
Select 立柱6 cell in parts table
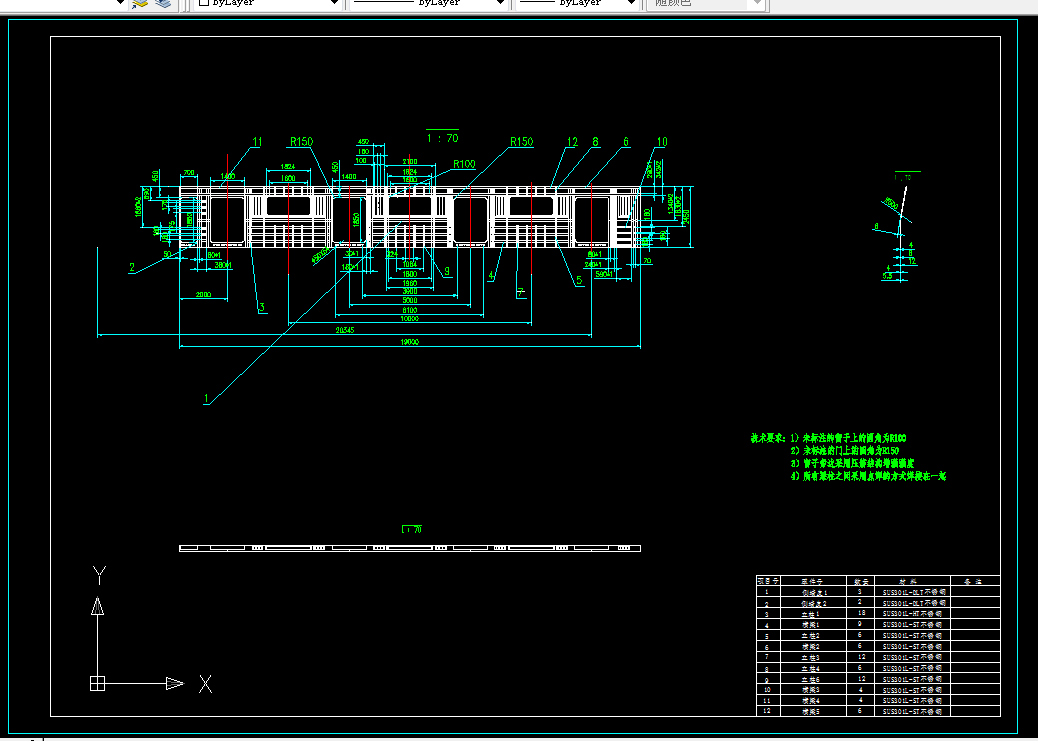coord(813,679)
